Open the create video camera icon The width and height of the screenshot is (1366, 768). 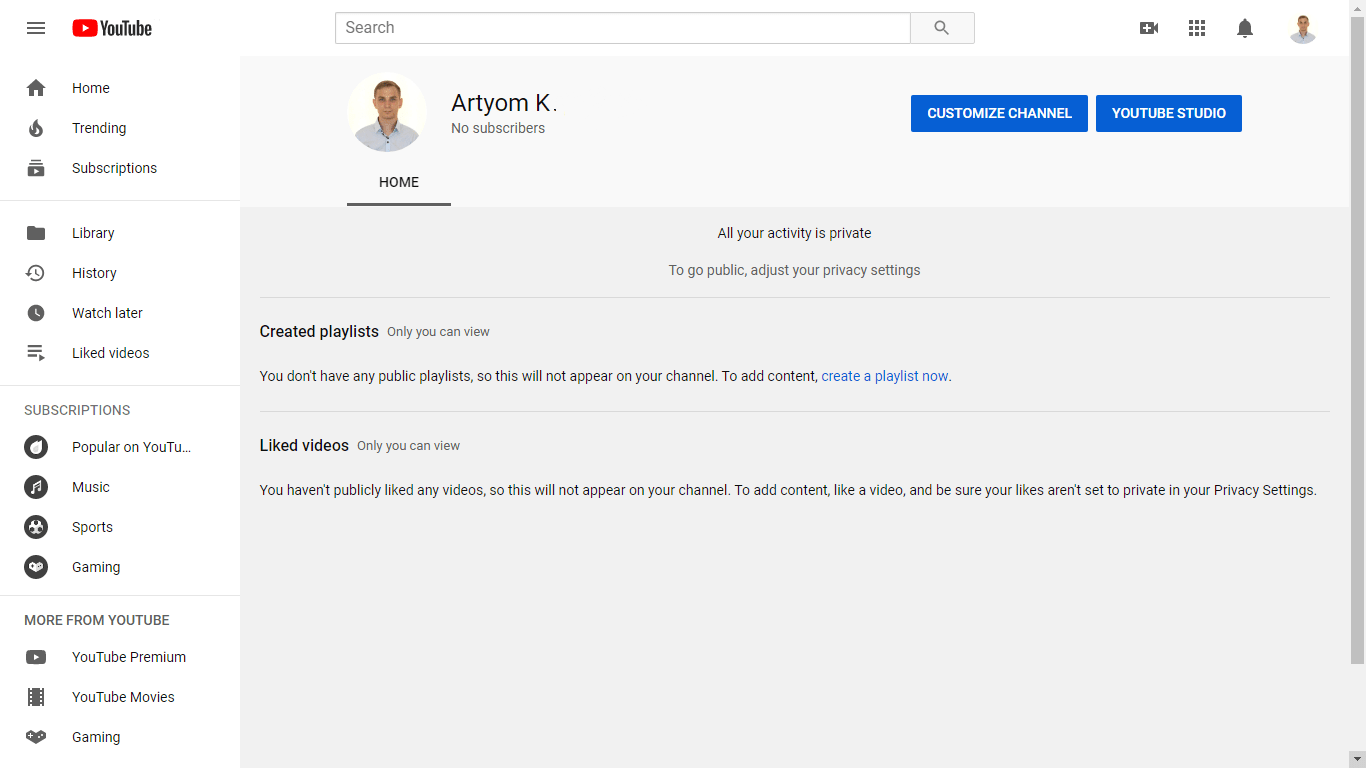tap(1149, 28)
